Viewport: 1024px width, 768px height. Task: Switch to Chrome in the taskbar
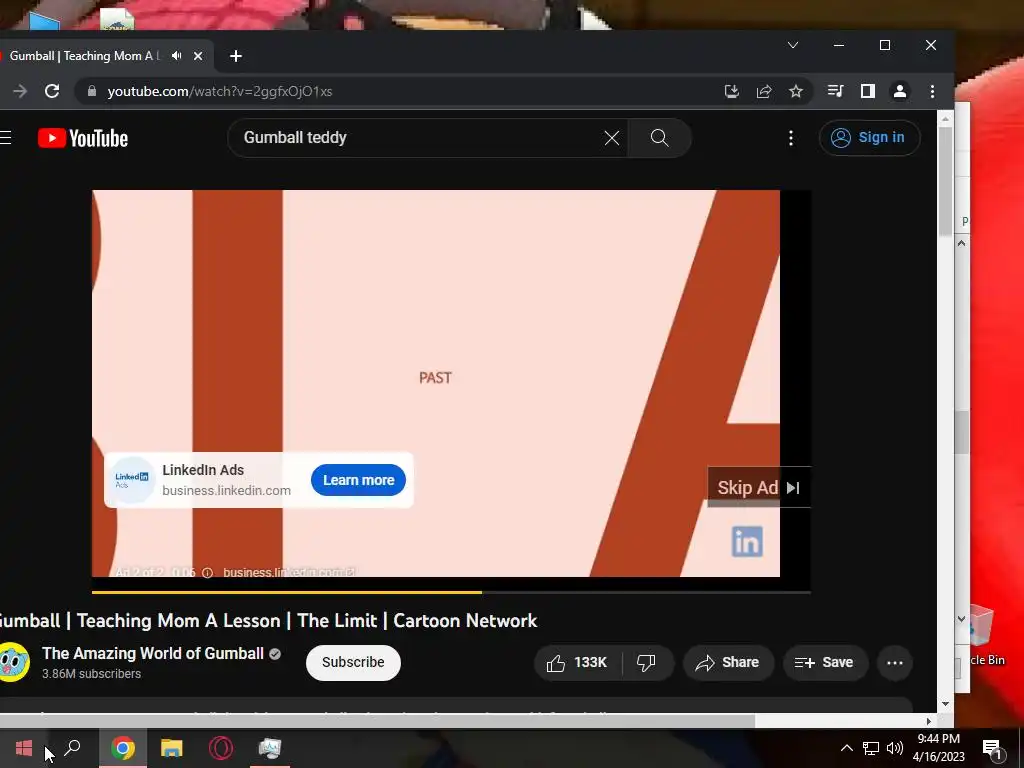pos(123,748)
